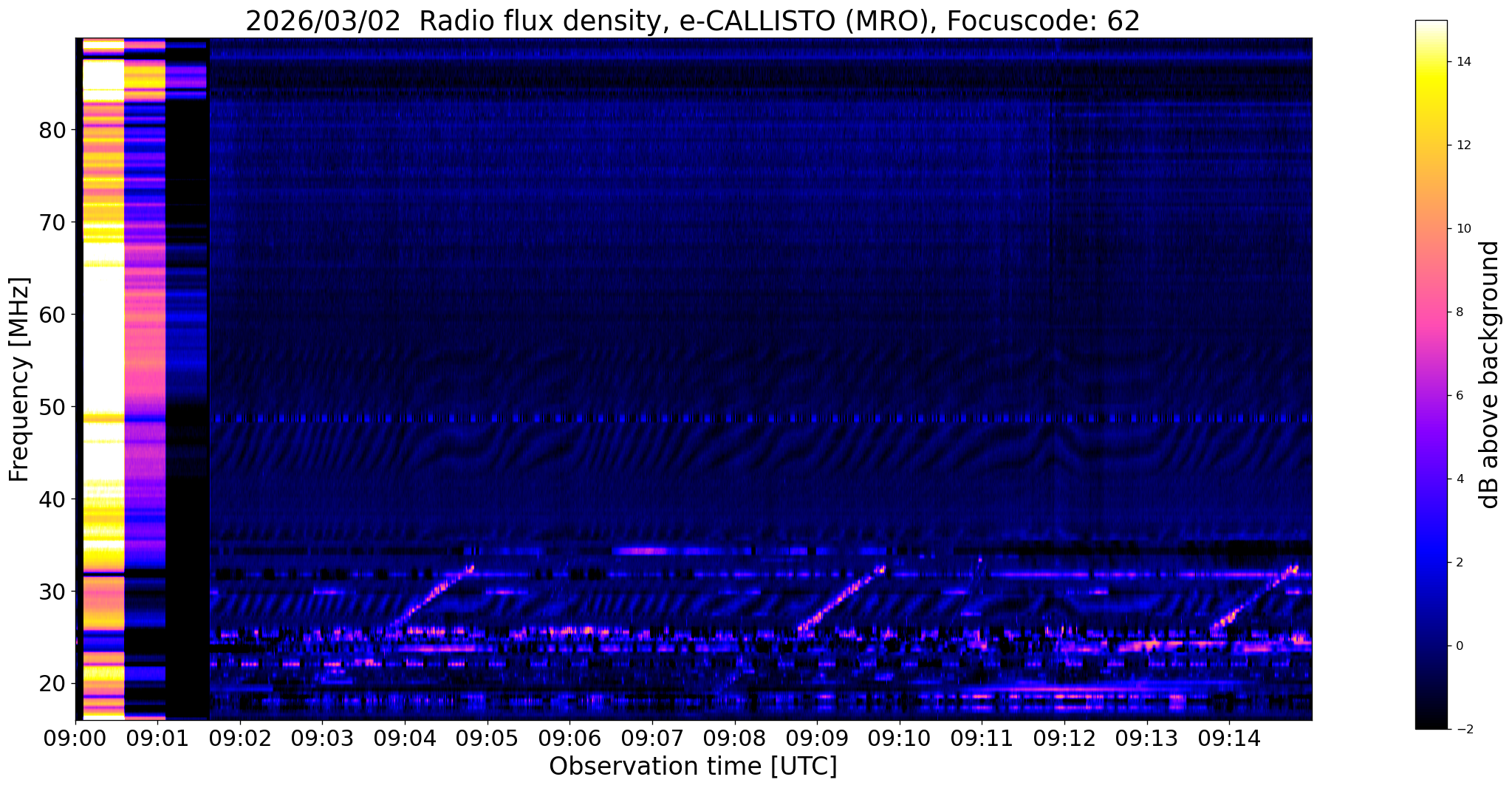
Task: Click the 09:13 time tick label
Action: [x=1146, y=738]
